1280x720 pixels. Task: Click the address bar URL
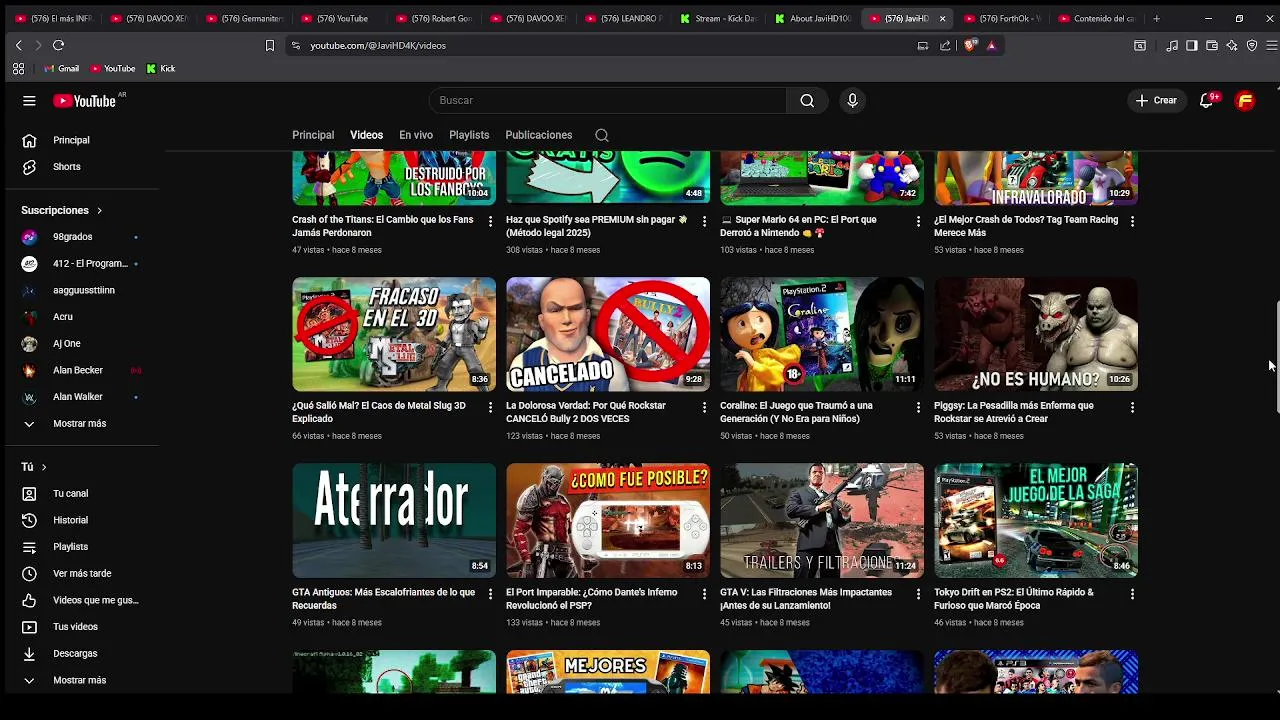(x=378, y=45)
